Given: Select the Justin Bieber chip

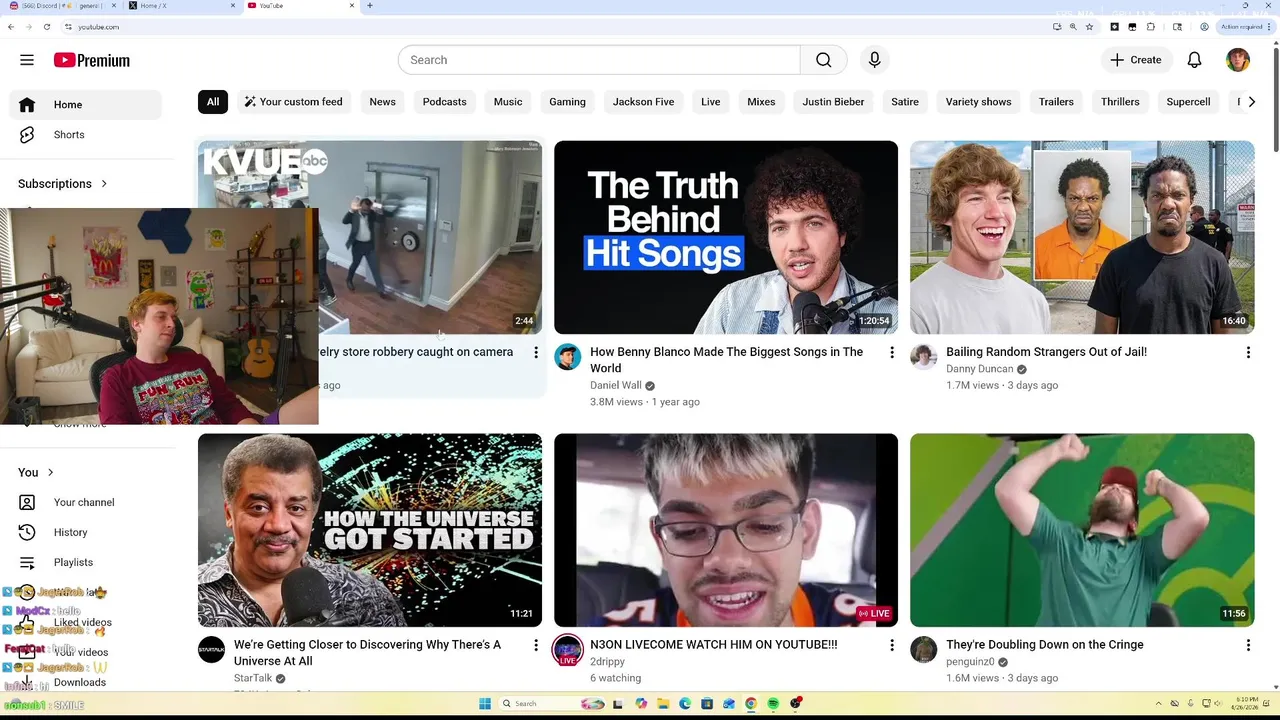Looking at the screenshot, I should 833,102.
